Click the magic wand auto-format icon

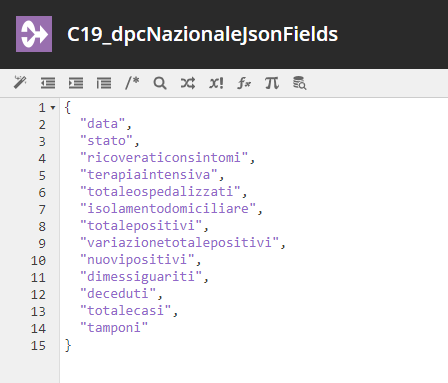[20, 83]
